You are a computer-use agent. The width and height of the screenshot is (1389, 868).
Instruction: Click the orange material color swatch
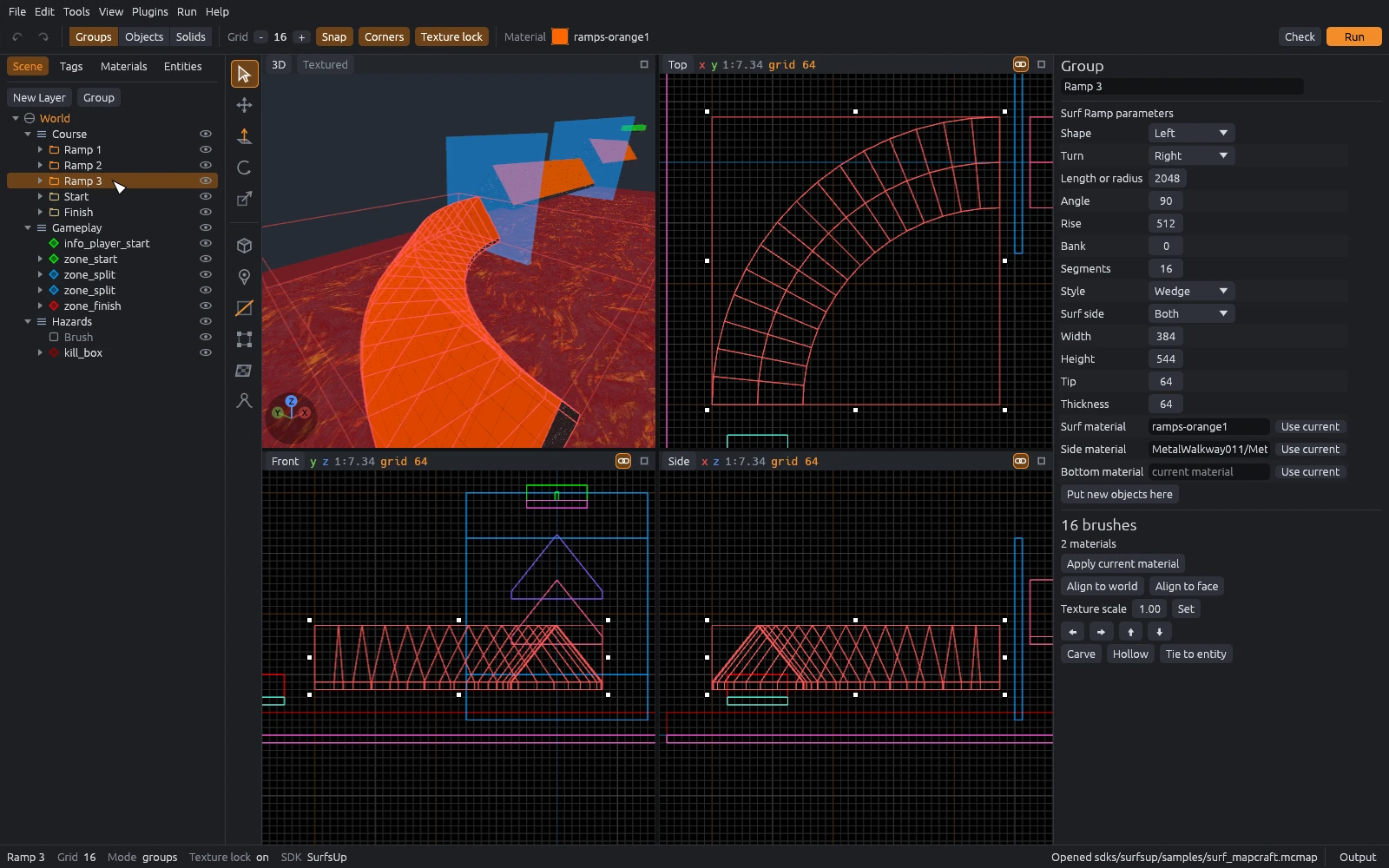click(x=560, y=36)
